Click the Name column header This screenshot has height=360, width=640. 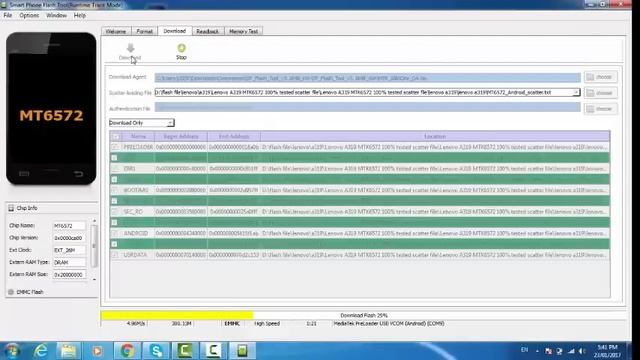click(138, 136)
